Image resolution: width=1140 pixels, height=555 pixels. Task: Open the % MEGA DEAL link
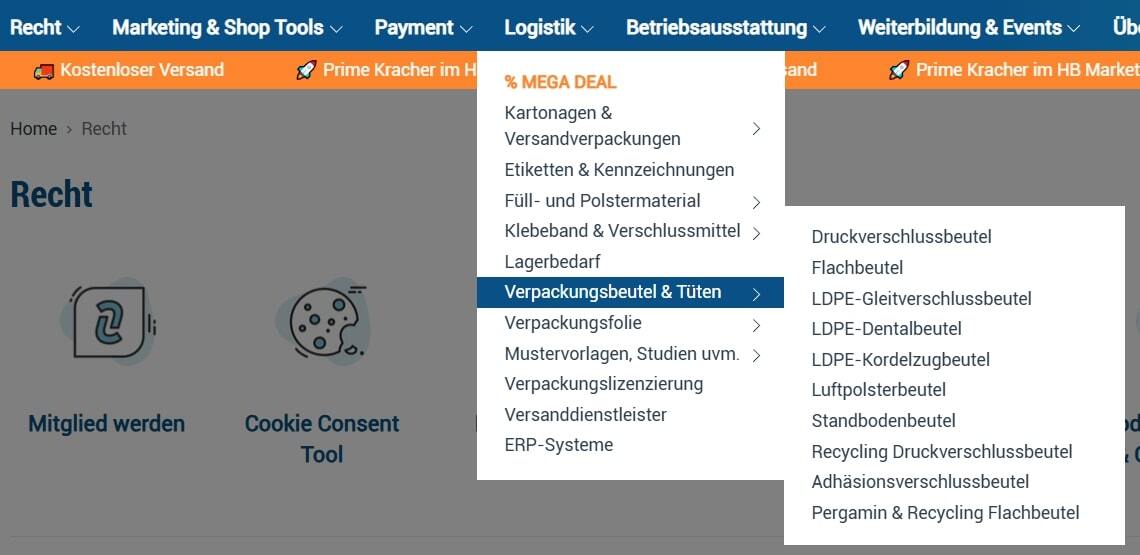coord(560,82)
